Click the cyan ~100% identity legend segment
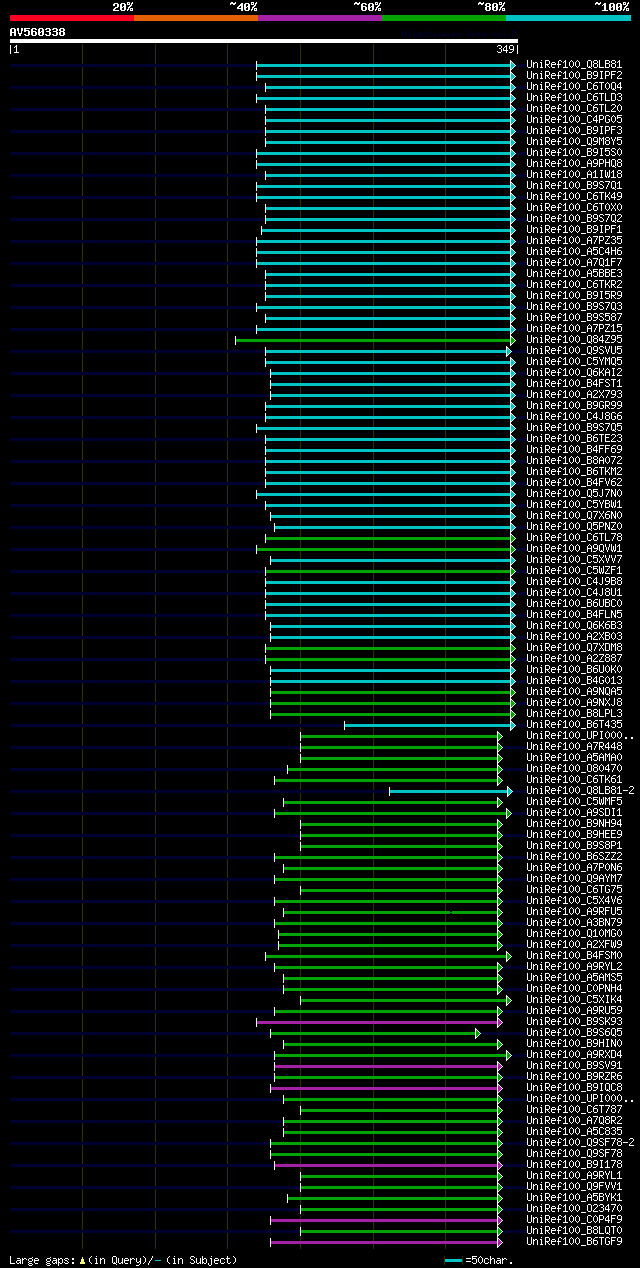Viewport: 640px width, 1268px height. (567, 18)
